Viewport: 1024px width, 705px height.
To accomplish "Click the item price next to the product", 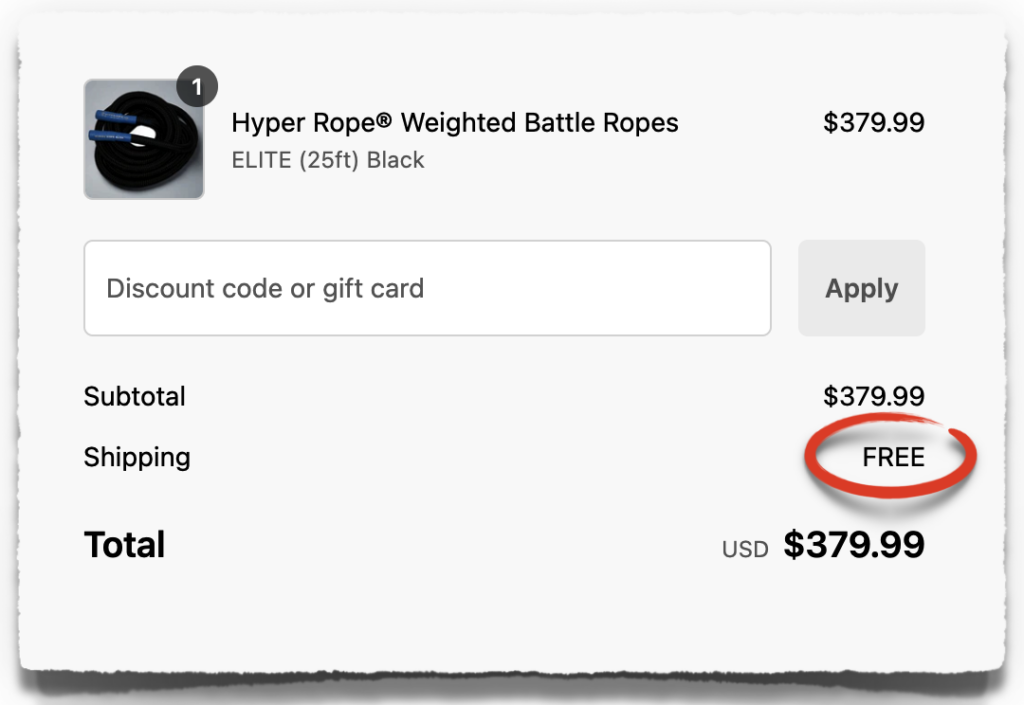I will (874, 123).
